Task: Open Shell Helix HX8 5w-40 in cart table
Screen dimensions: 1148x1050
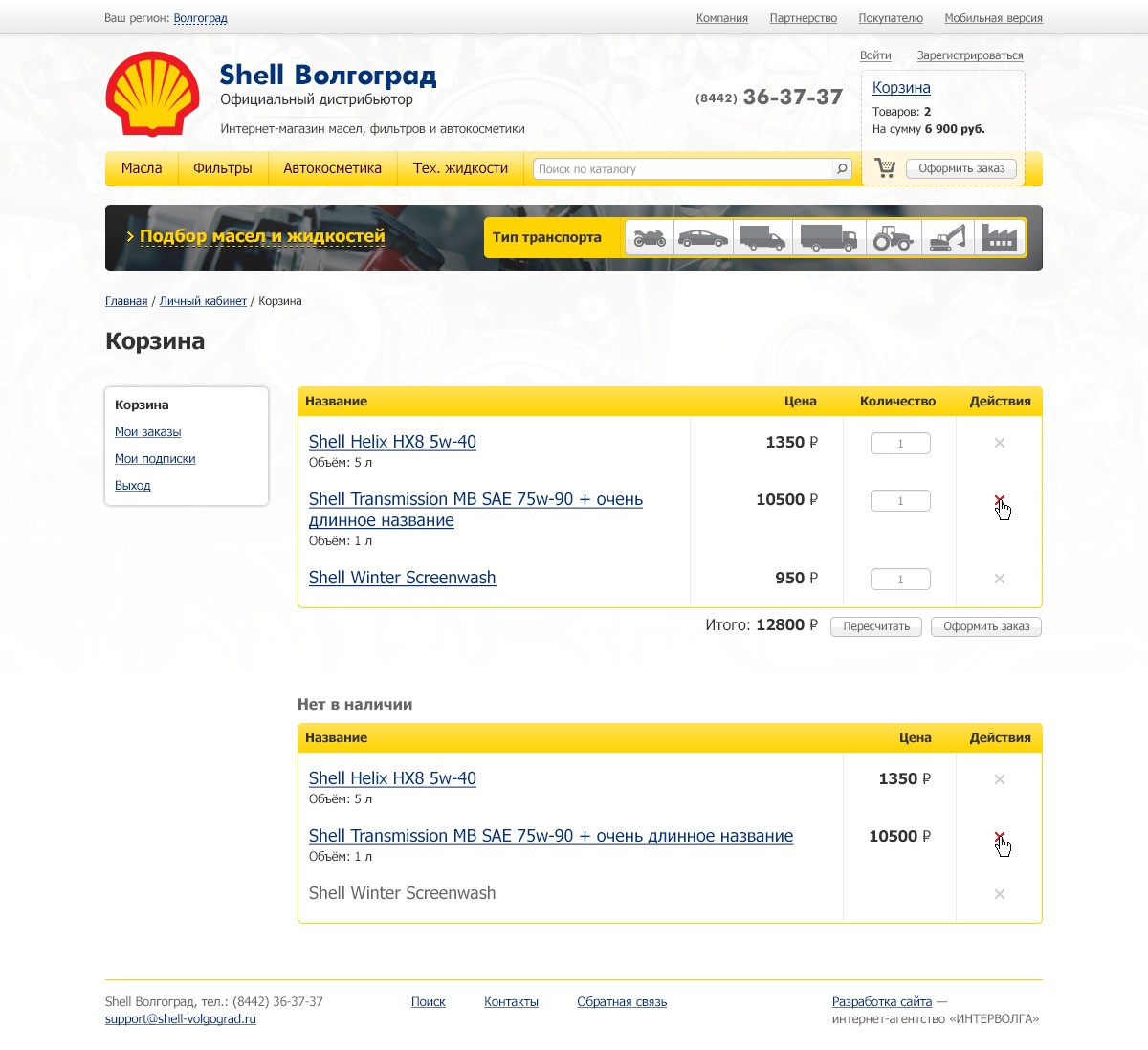Action: [x=392, y=442]
